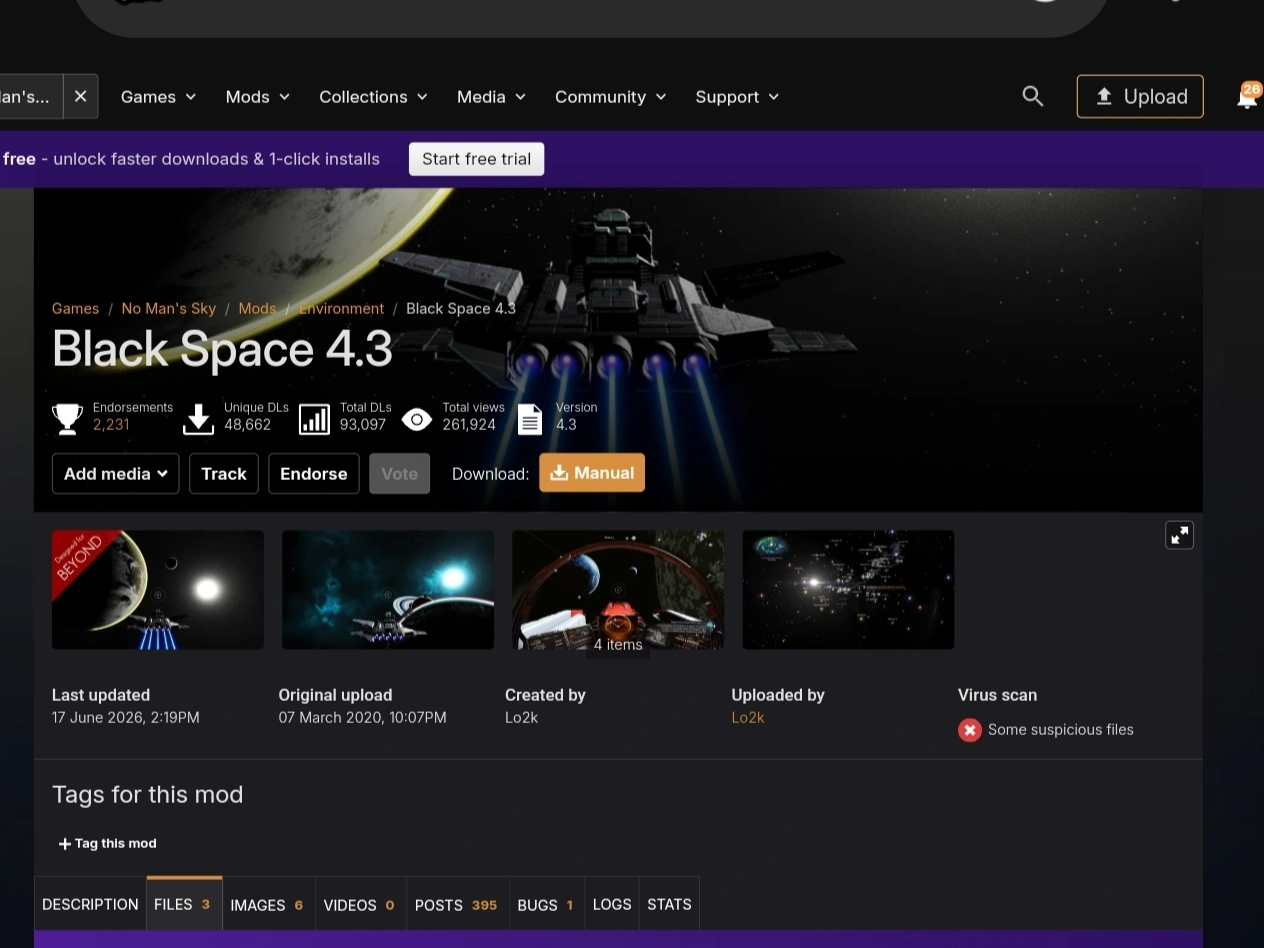
Task: Expand the Media menu
Action: (x=491, y=97)
